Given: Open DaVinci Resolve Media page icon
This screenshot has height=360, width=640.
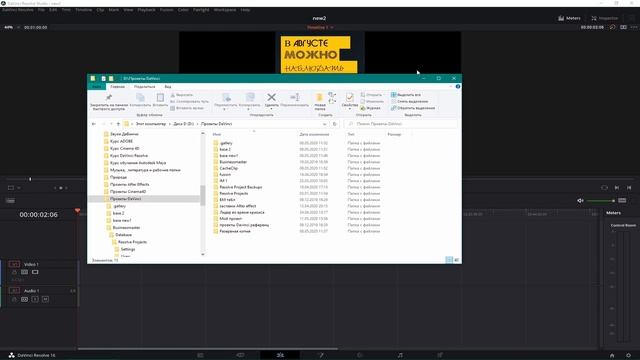Looking at the screenshot, I should click(200, 355).
